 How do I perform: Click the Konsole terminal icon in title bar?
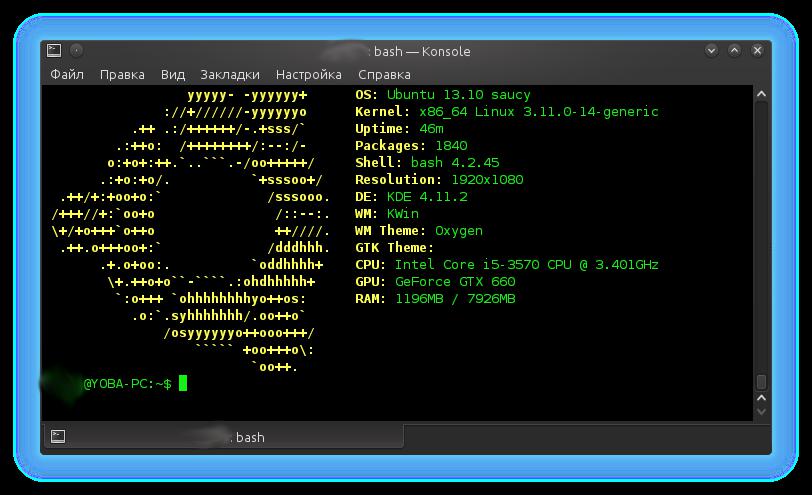(x=54, y=50)
